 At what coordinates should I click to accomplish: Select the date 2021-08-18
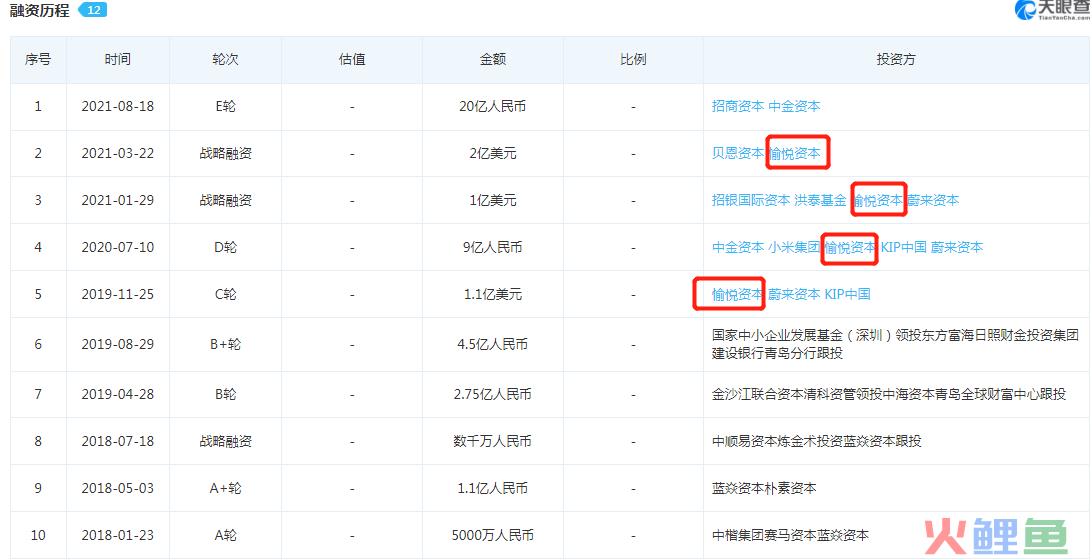(x=118, y=107)
